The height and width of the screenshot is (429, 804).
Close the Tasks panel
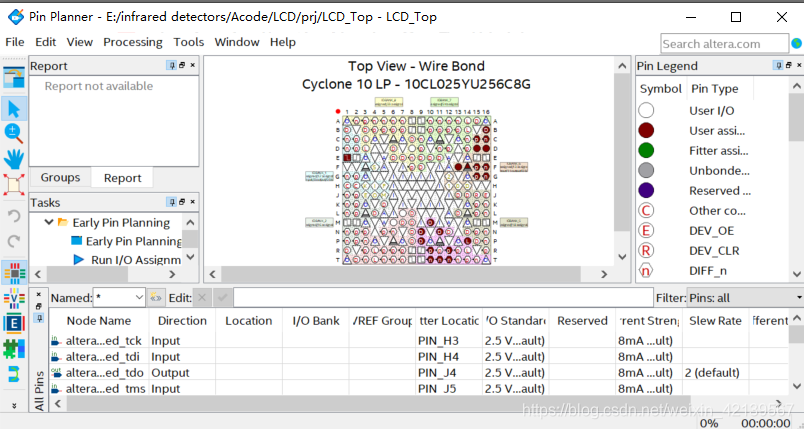pyautogui.click(x=193, y=202)
